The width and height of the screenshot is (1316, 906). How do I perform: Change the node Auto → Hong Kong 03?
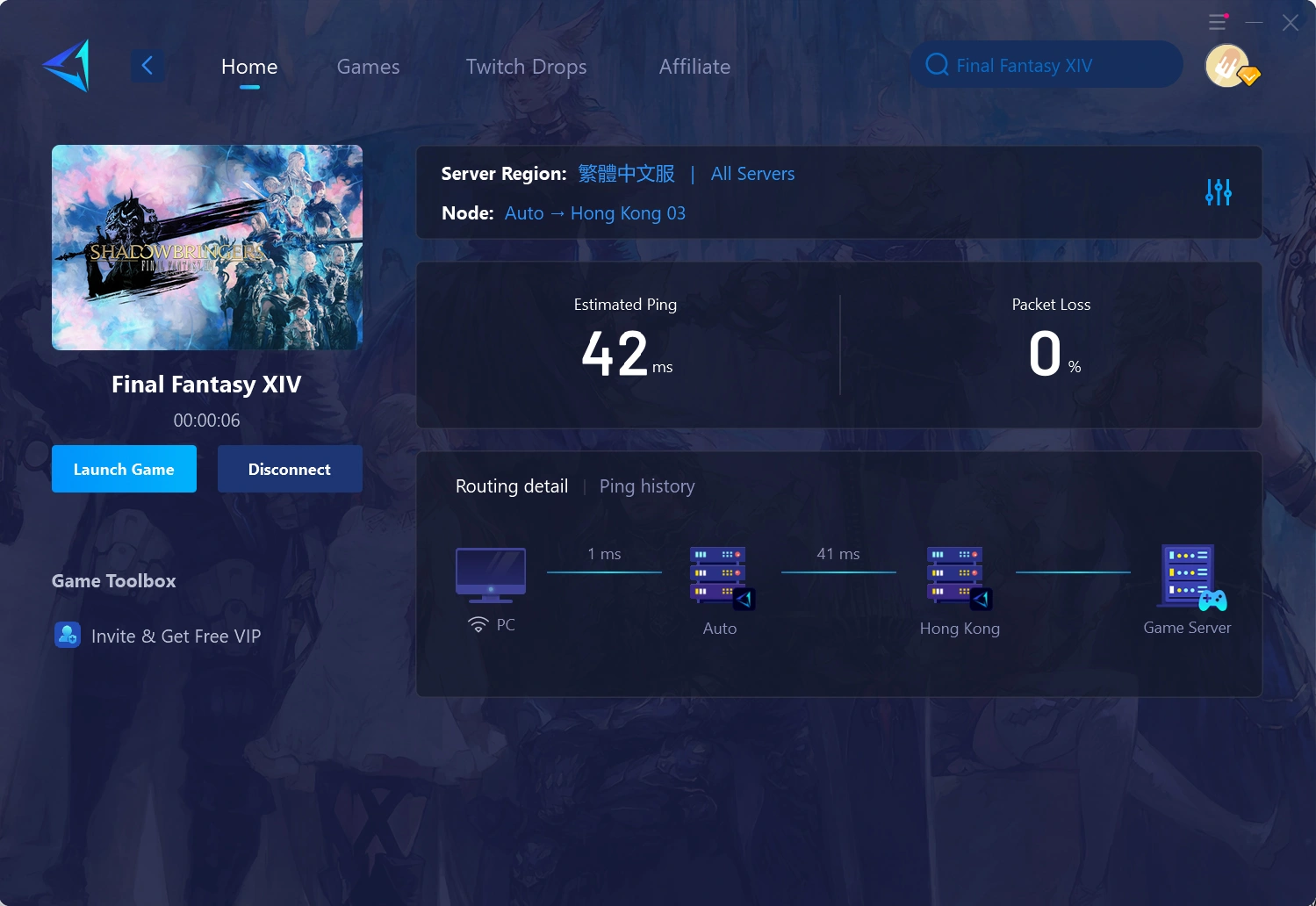click(x=594, y=213)
